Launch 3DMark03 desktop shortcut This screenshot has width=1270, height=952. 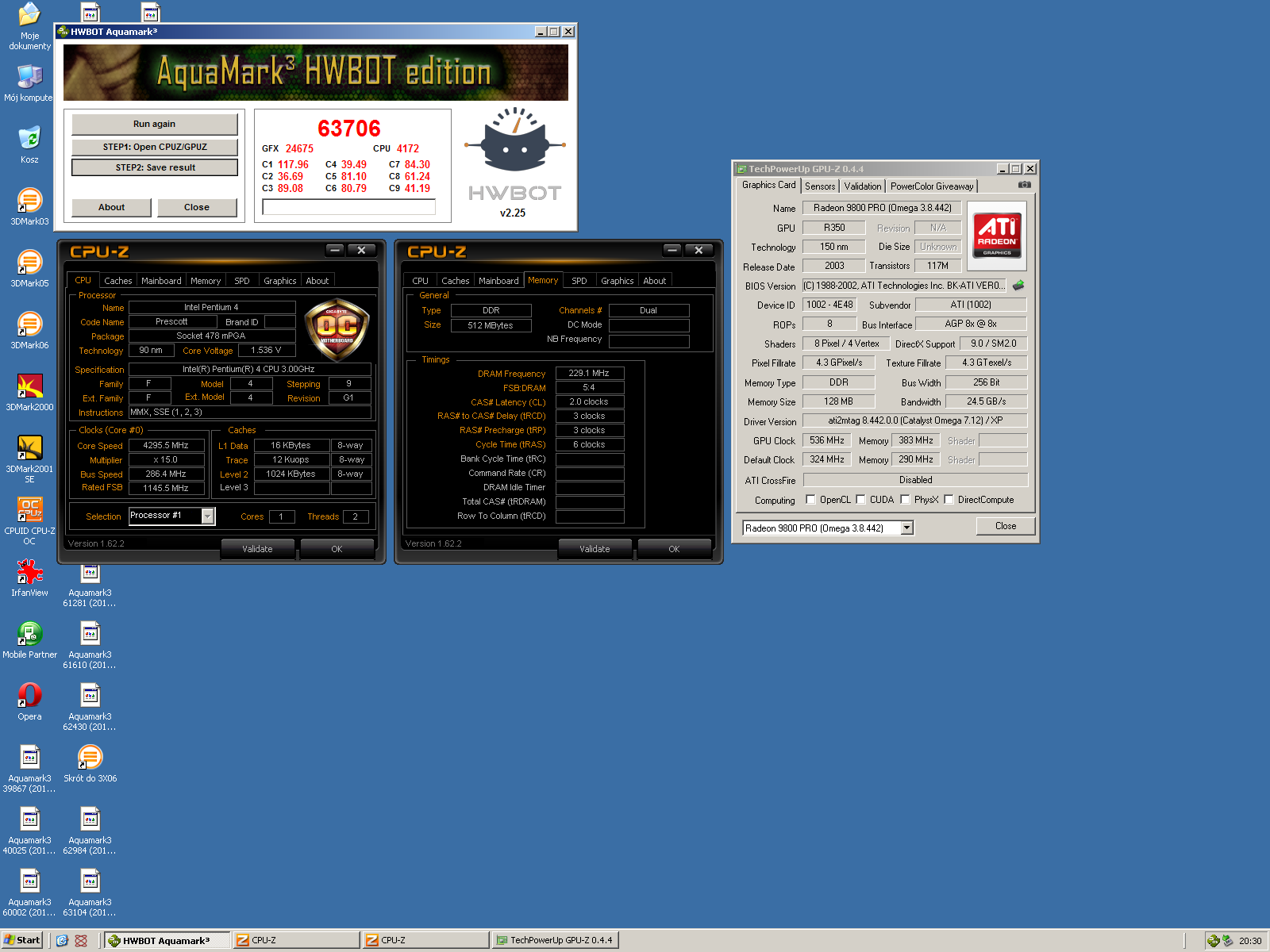pyautogui.click(x=29, y=206)
